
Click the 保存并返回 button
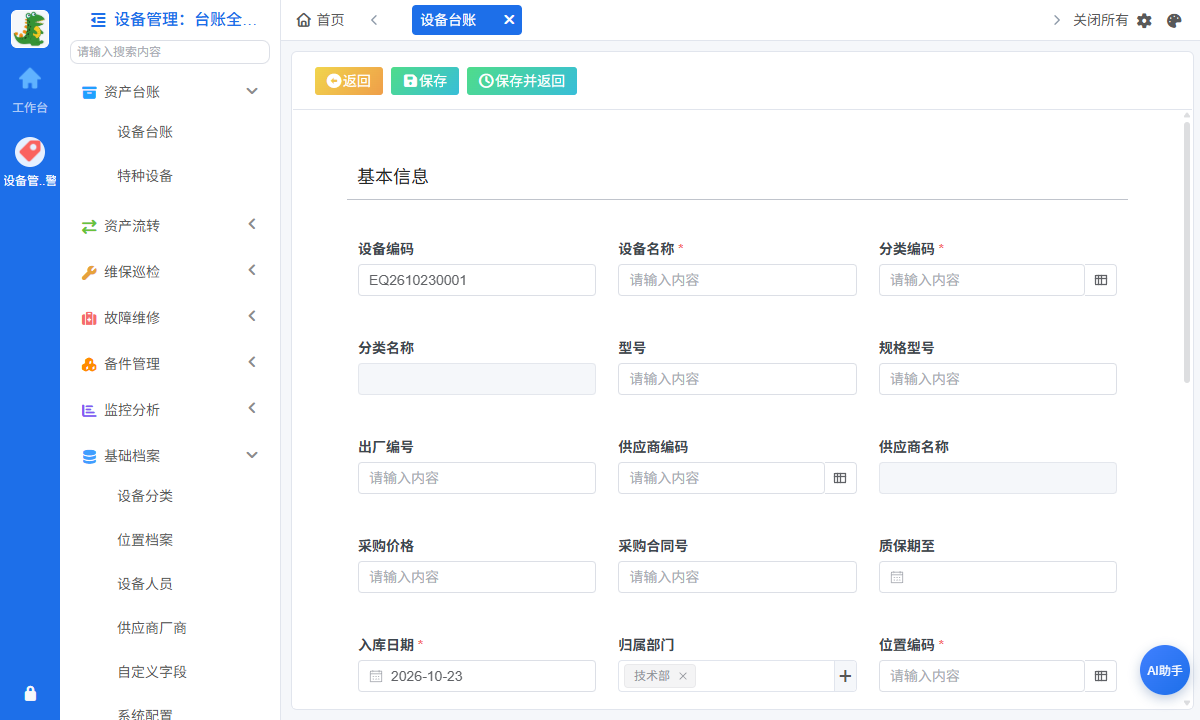(x=522, y=81)
